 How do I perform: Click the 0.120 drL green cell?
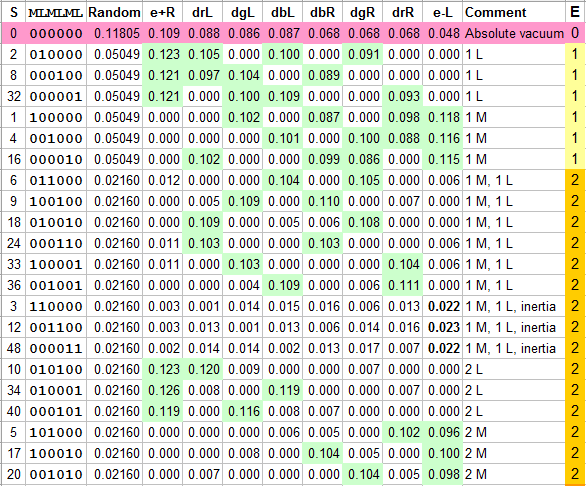[x=203, y=369]
